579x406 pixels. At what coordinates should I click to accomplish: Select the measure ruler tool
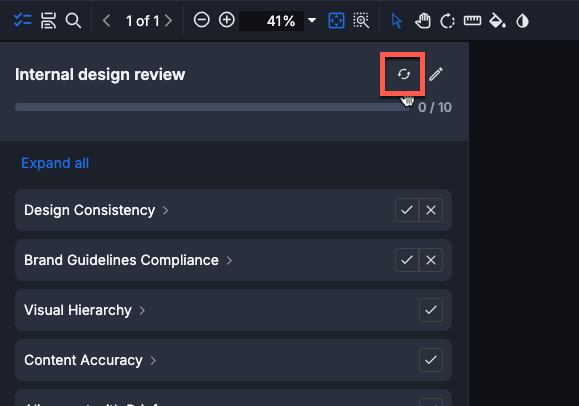472,20
